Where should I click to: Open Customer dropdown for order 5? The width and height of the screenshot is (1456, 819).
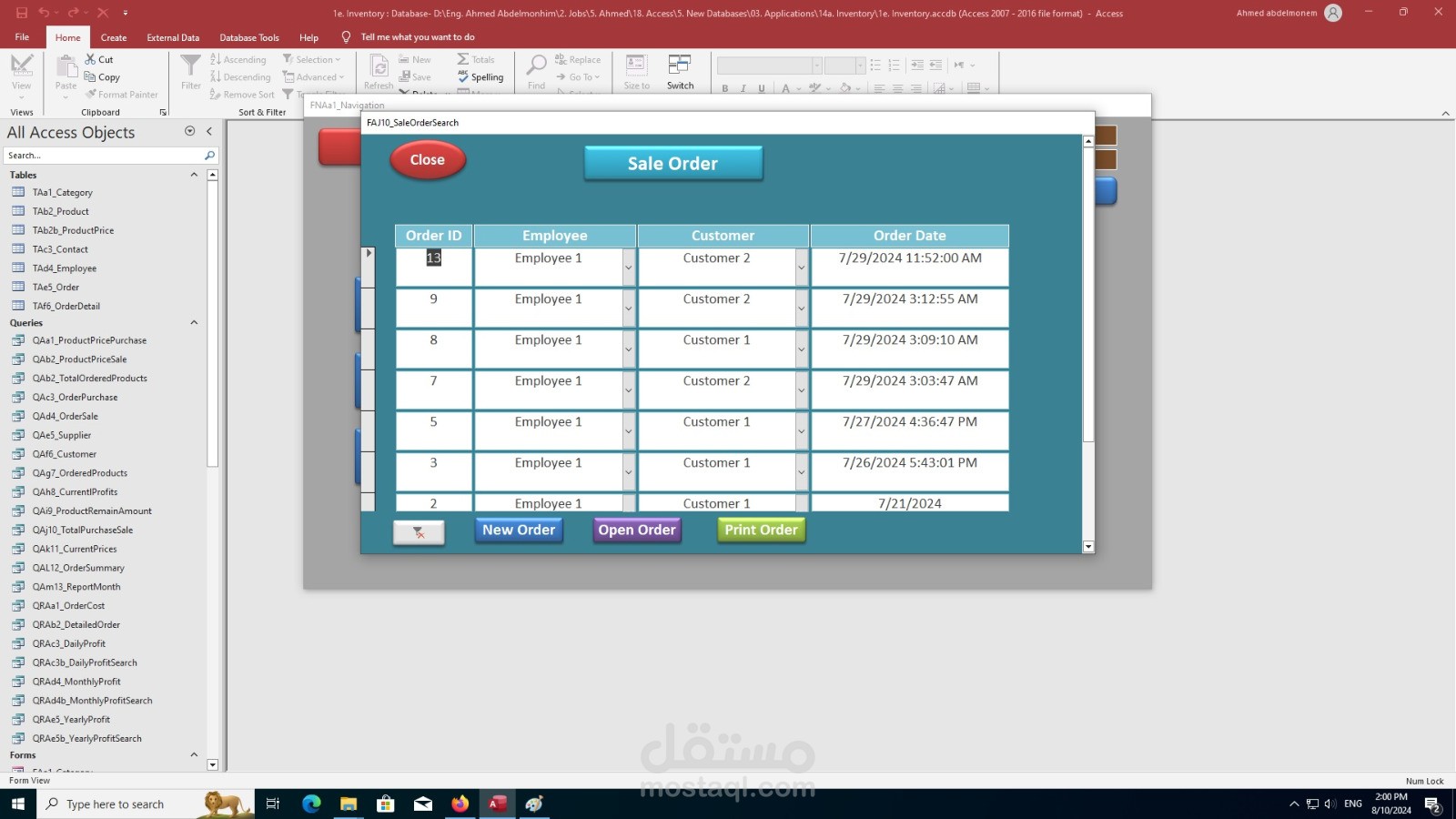[801, 431]
